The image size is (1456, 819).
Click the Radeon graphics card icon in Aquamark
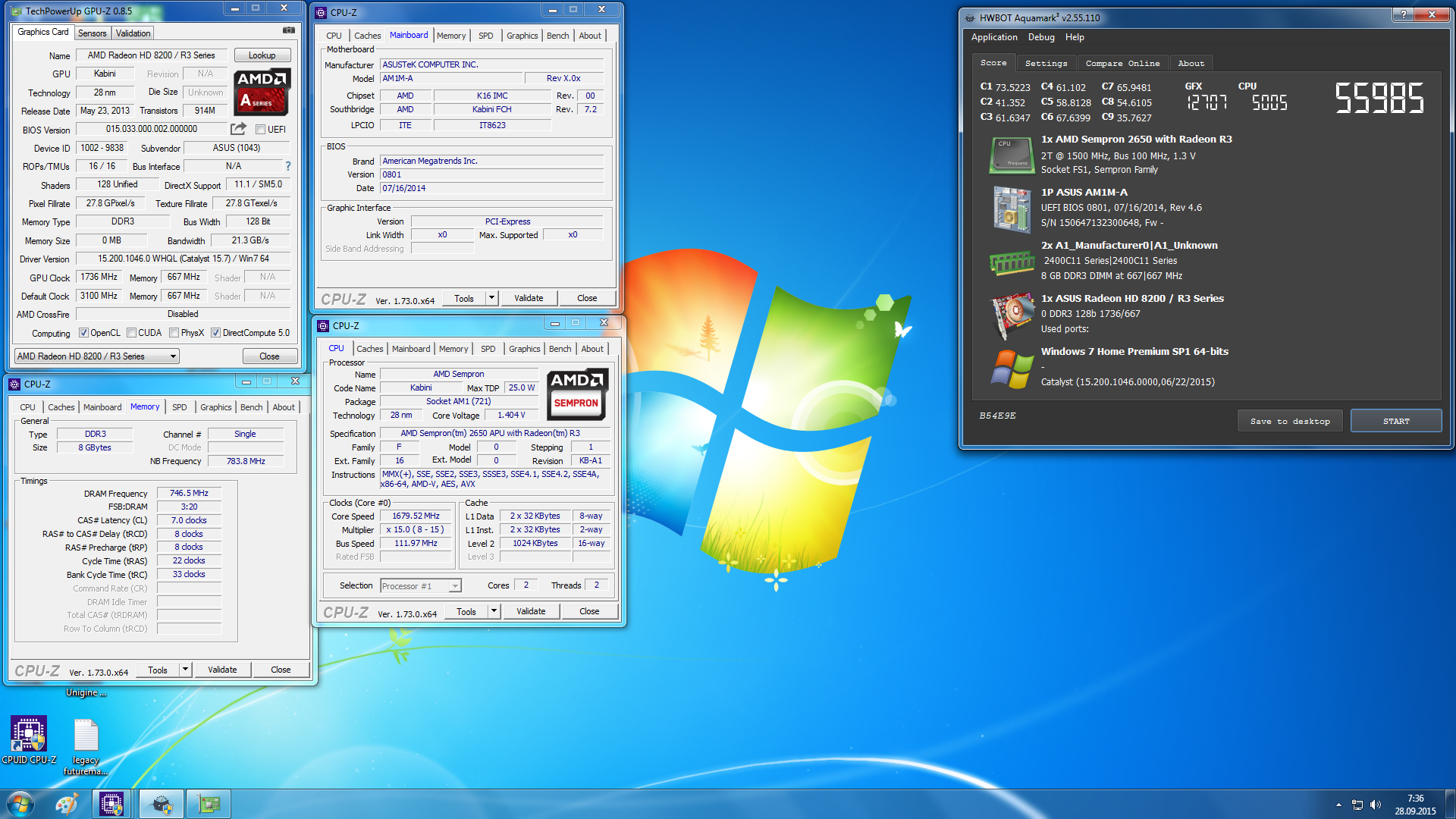coord(1012,315)
